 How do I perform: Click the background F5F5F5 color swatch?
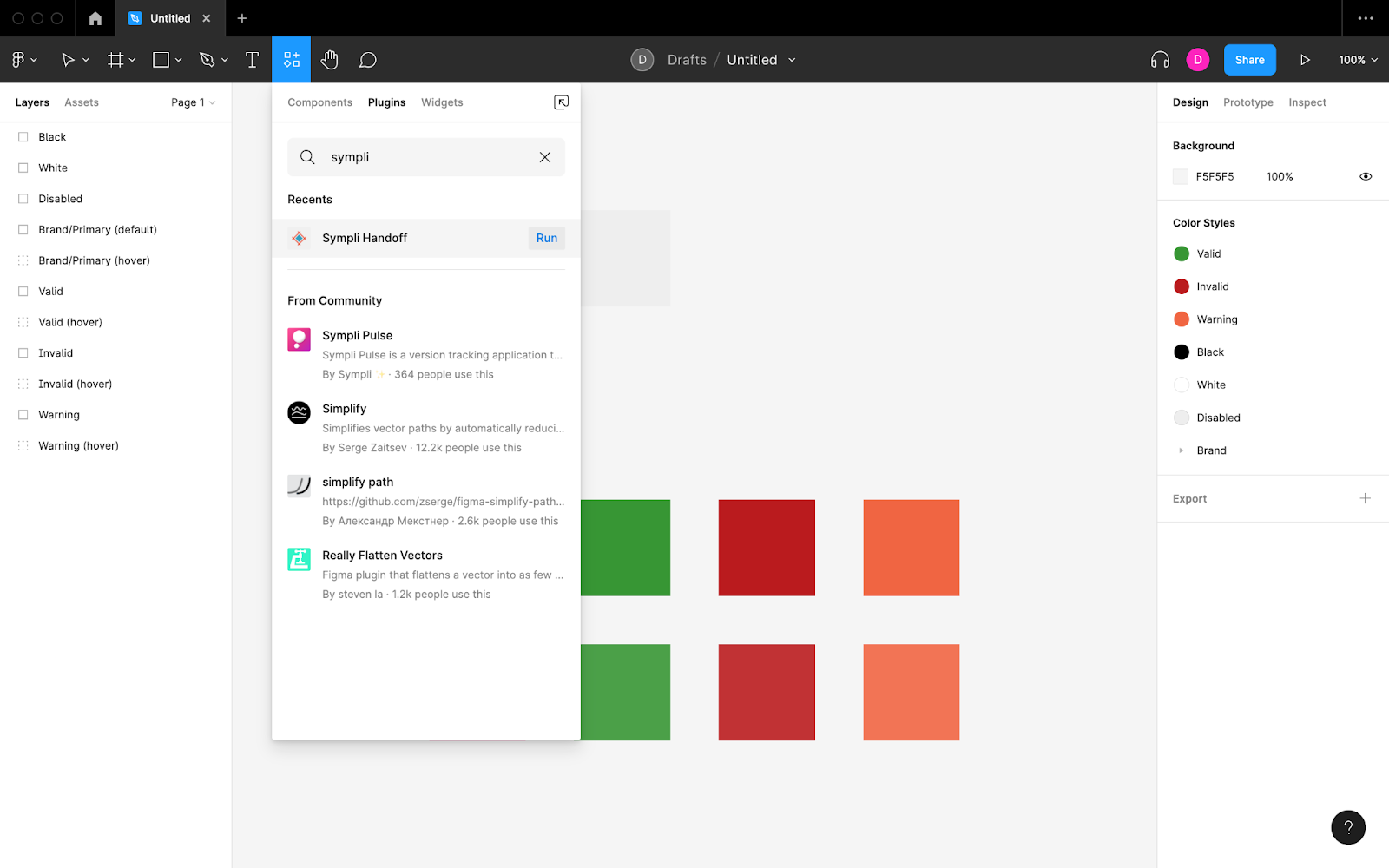pyautogui.click(x=1181, y=176)
